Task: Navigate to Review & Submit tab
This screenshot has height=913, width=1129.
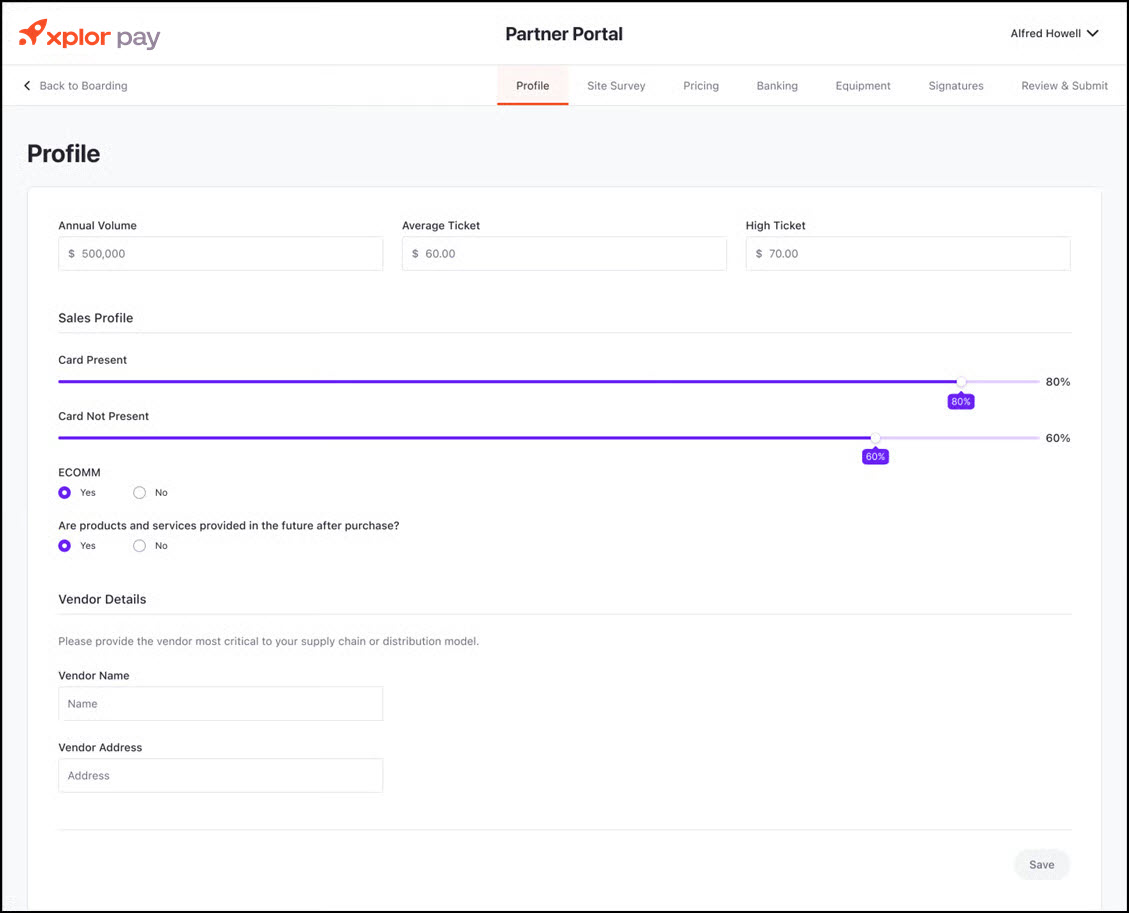Action: [x=1063, y=86]
